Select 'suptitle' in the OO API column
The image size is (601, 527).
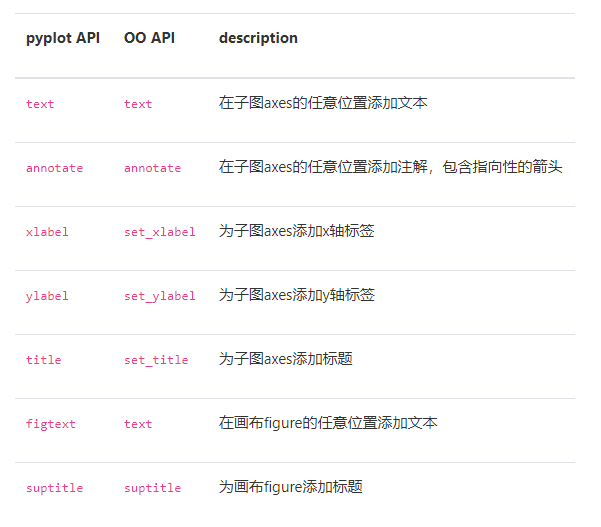(x=153, y=488)
